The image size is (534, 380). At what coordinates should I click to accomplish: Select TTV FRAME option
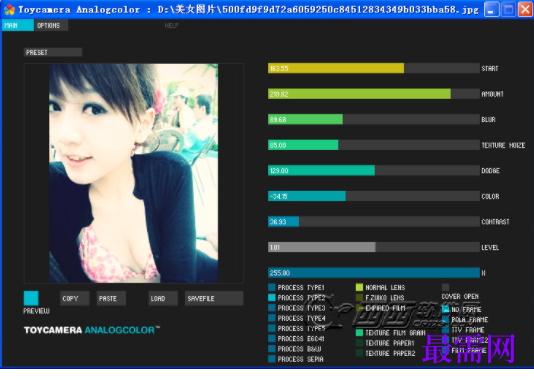pyautogui.click(x=463, y=330)
